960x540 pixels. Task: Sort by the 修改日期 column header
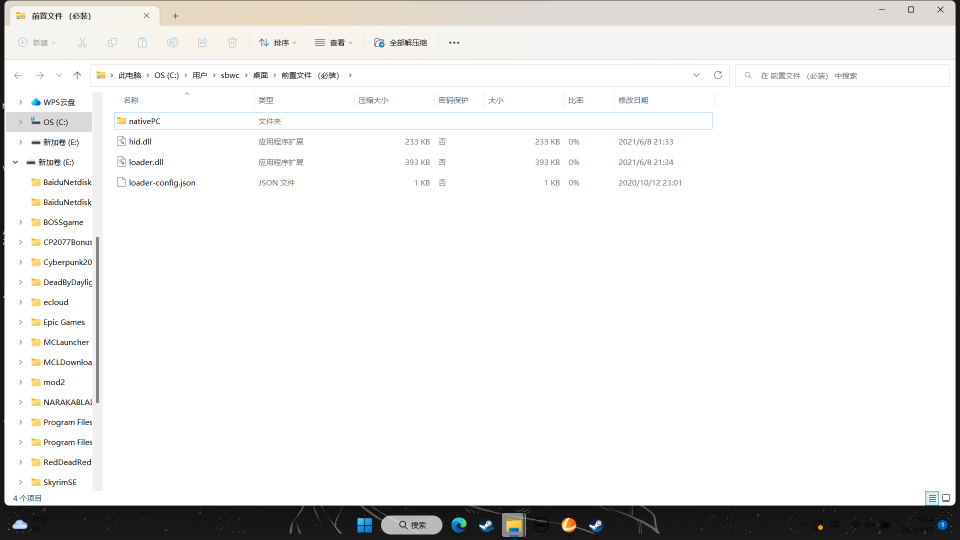tap(633, 100)
